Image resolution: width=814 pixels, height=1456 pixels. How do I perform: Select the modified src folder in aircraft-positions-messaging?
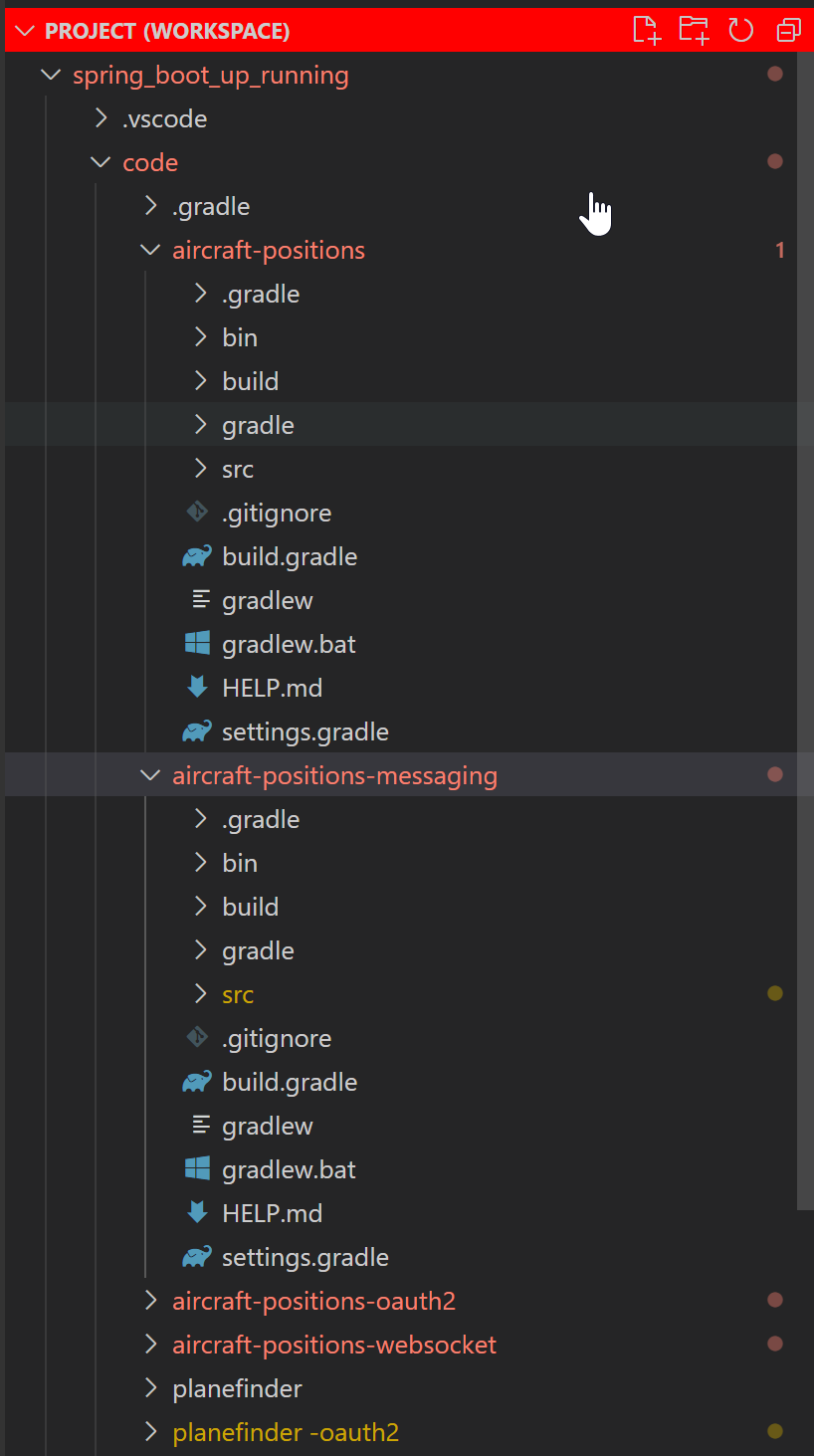(x=238, y=993)
